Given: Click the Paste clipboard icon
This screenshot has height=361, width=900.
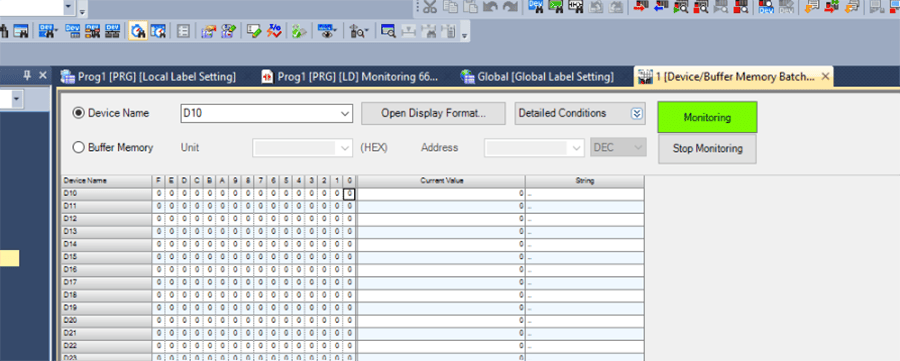Looking at the screenshot, I should [x=471, y=7].
